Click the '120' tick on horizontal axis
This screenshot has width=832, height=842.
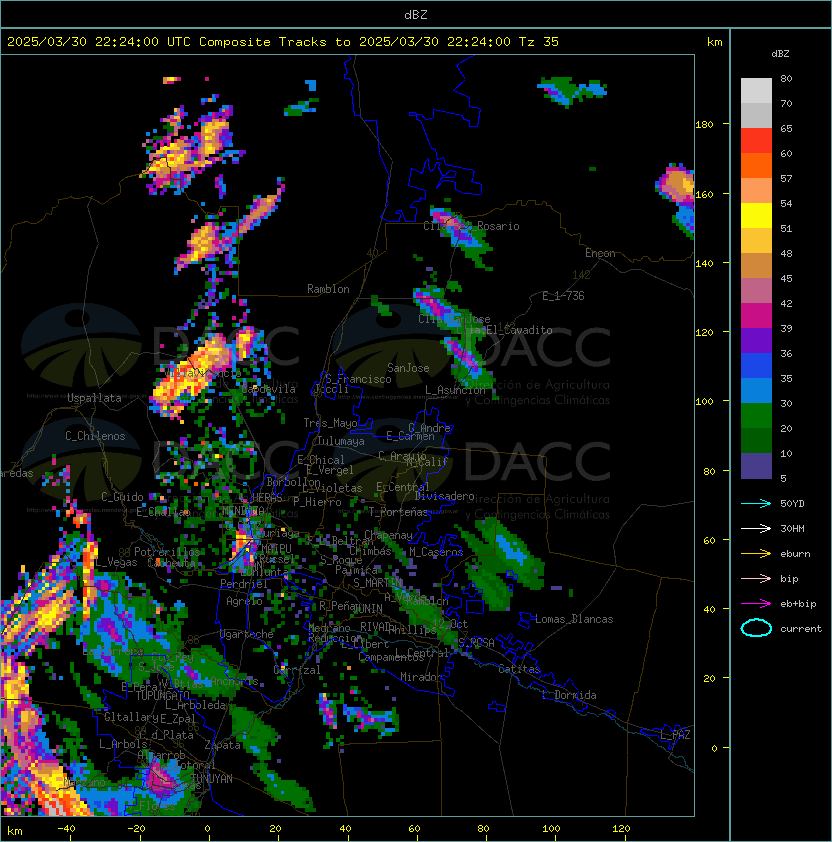pyautogui.click(x=621, y=829)
